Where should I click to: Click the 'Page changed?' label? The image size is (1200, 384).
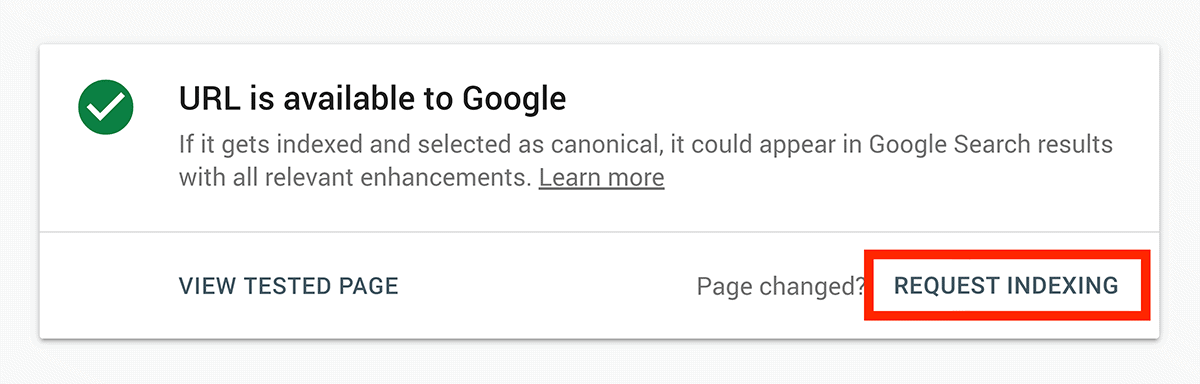click(x=781, y=287)
